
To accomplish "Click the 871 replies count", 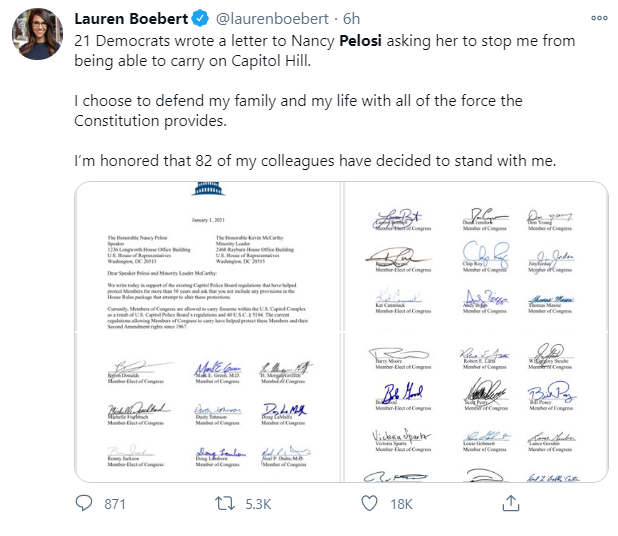I will click(114, 504).
